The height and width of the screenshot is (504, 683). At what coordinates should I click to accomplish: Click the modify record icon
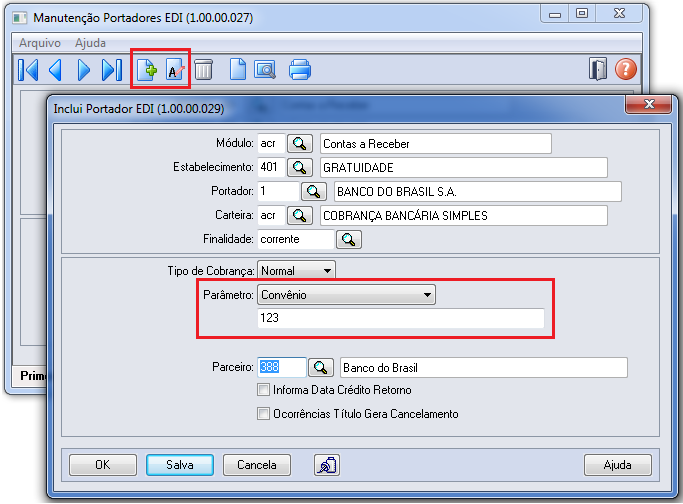point(175,70)
